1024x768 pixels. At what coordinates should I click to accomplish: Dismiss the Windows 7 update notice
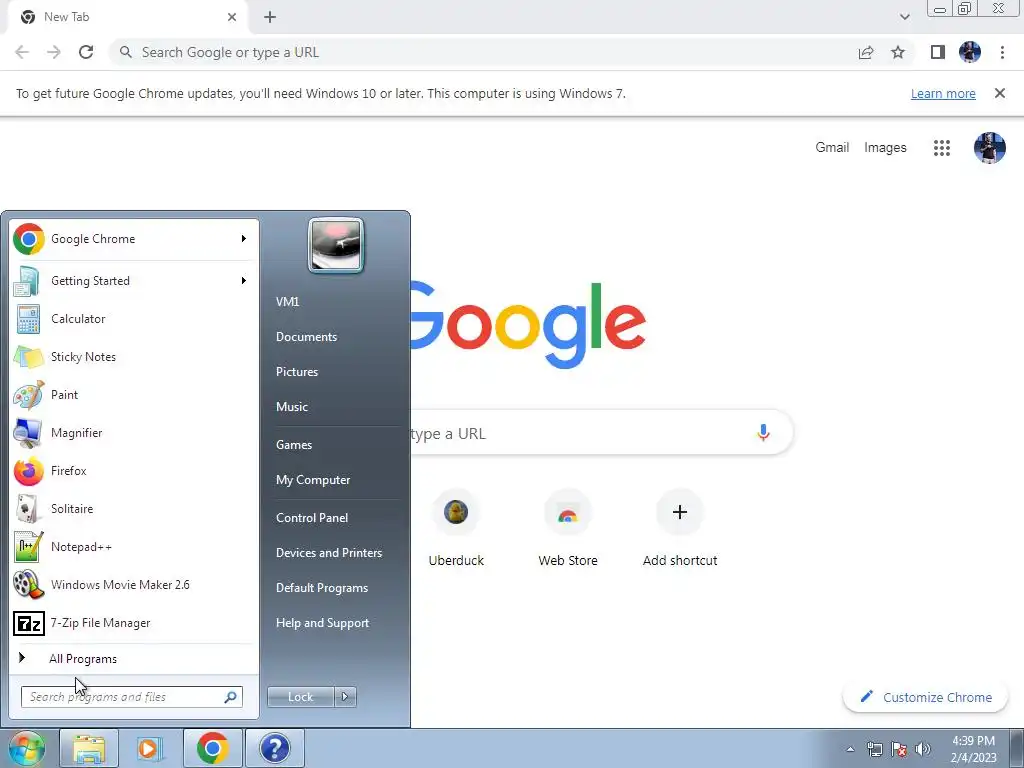click(x=1000, y=93)
